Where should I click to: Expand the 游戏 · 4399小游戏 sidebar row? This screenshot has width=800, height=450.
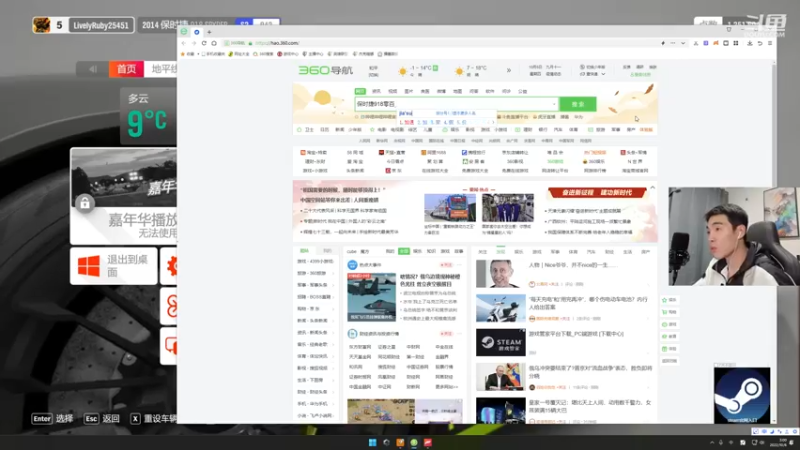(315, 261)
